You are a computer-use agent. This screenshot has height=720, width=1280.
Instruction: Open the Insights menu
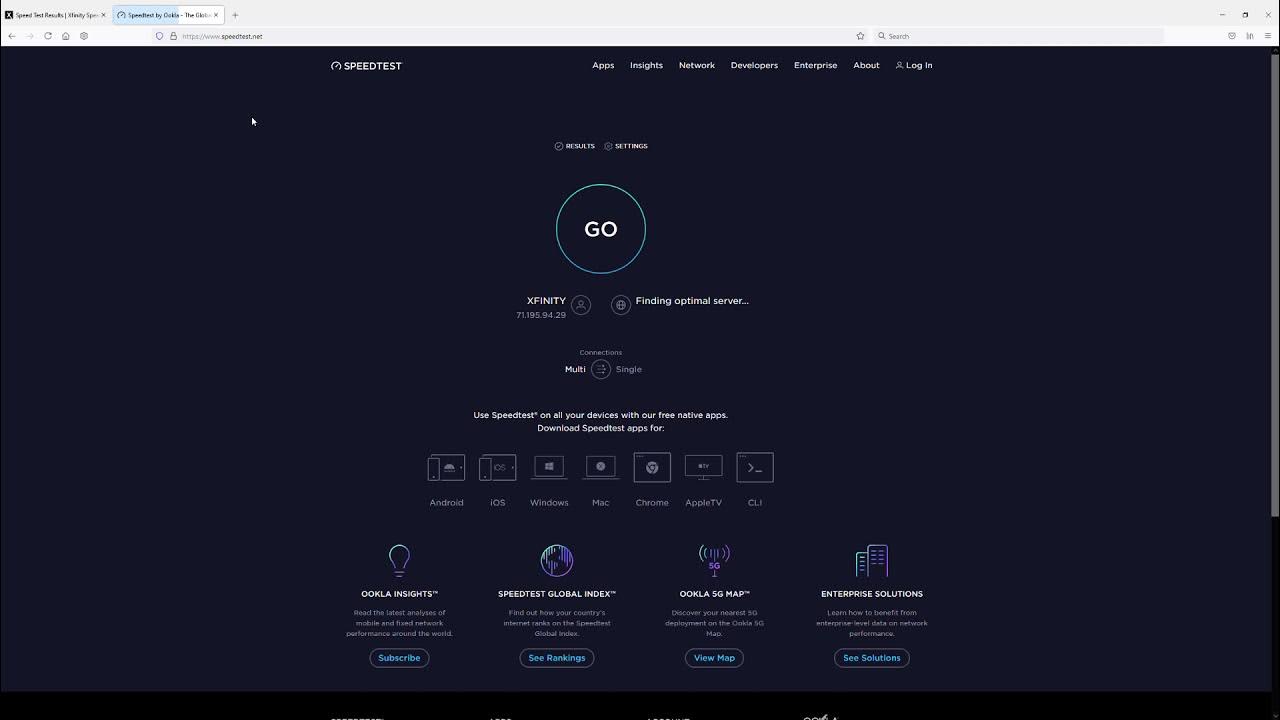point(646,65)
